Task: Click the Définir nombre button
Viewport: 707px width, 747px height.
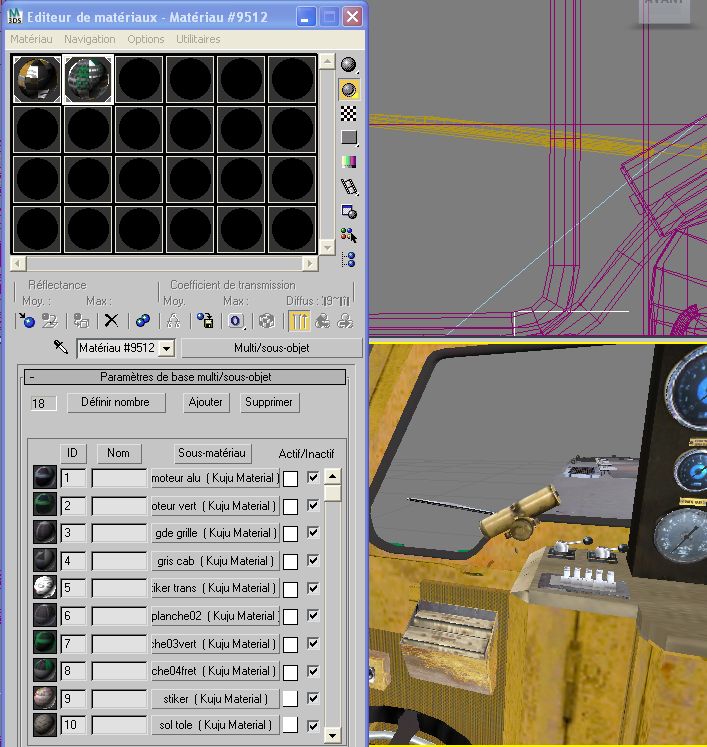Action: (116, 402)
